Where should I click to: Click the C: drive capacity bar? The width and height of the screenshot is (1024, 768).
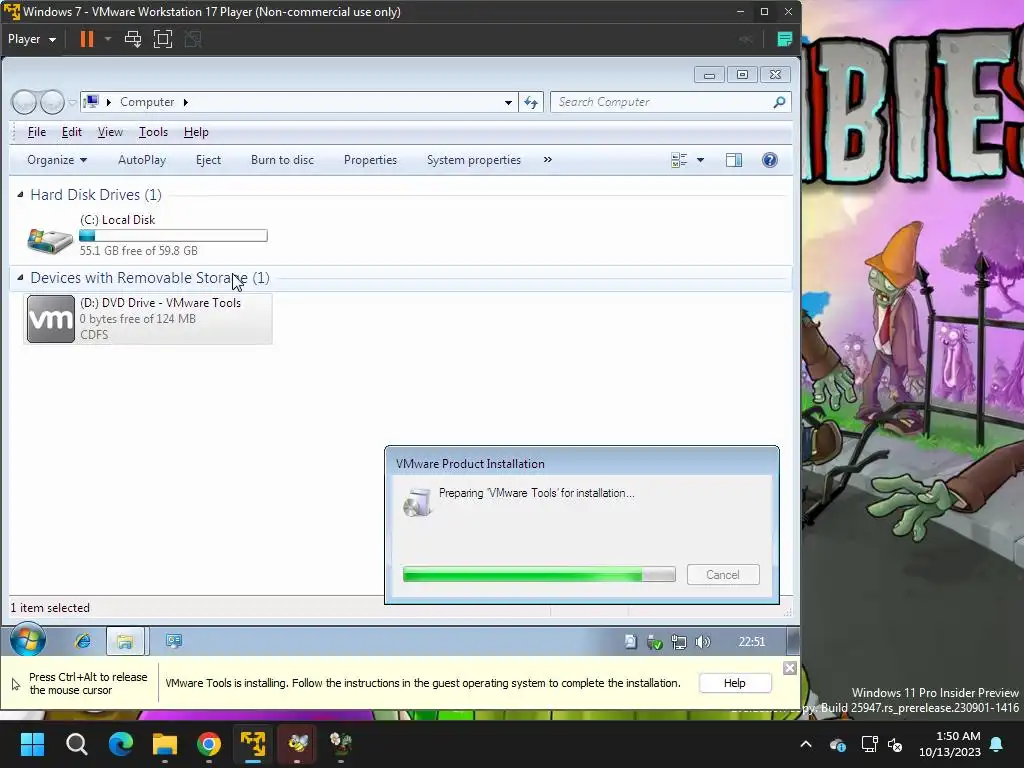173,236
